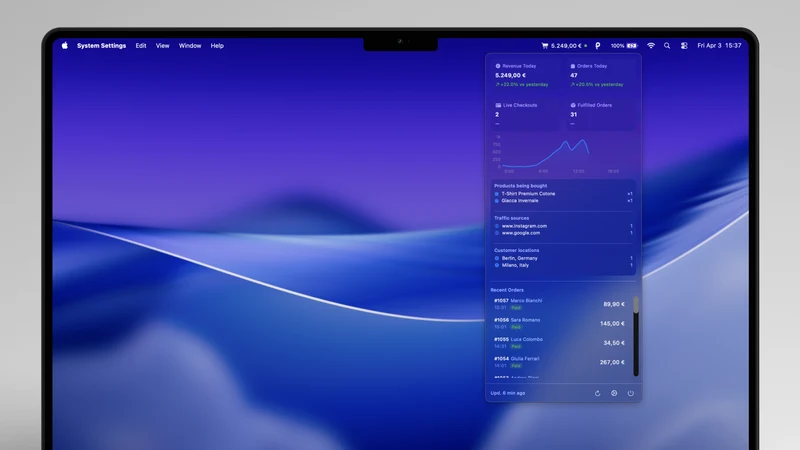
Task: Click the Revenue Today coin icon
Action: pos(497,66)
